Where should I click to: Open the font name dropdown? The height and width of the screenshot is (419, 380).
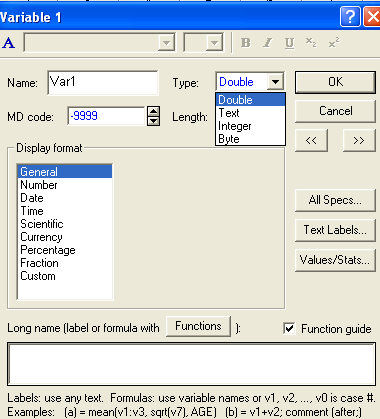coord(166,43)
